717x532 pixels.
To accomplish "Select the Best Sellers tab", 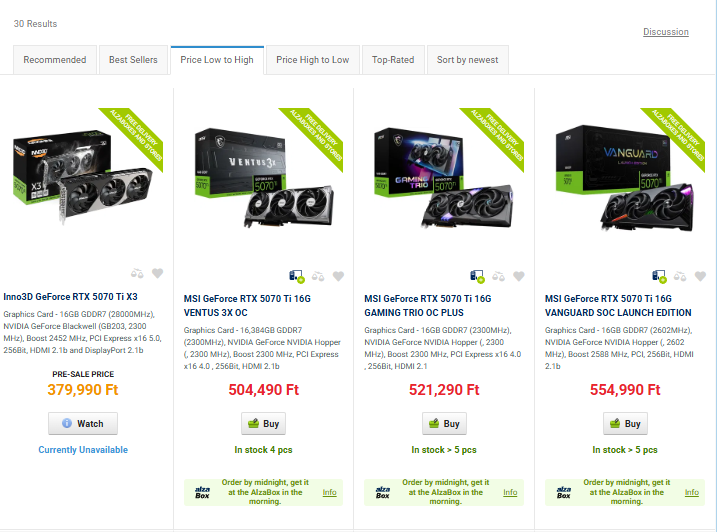I will tap(133, 60).
